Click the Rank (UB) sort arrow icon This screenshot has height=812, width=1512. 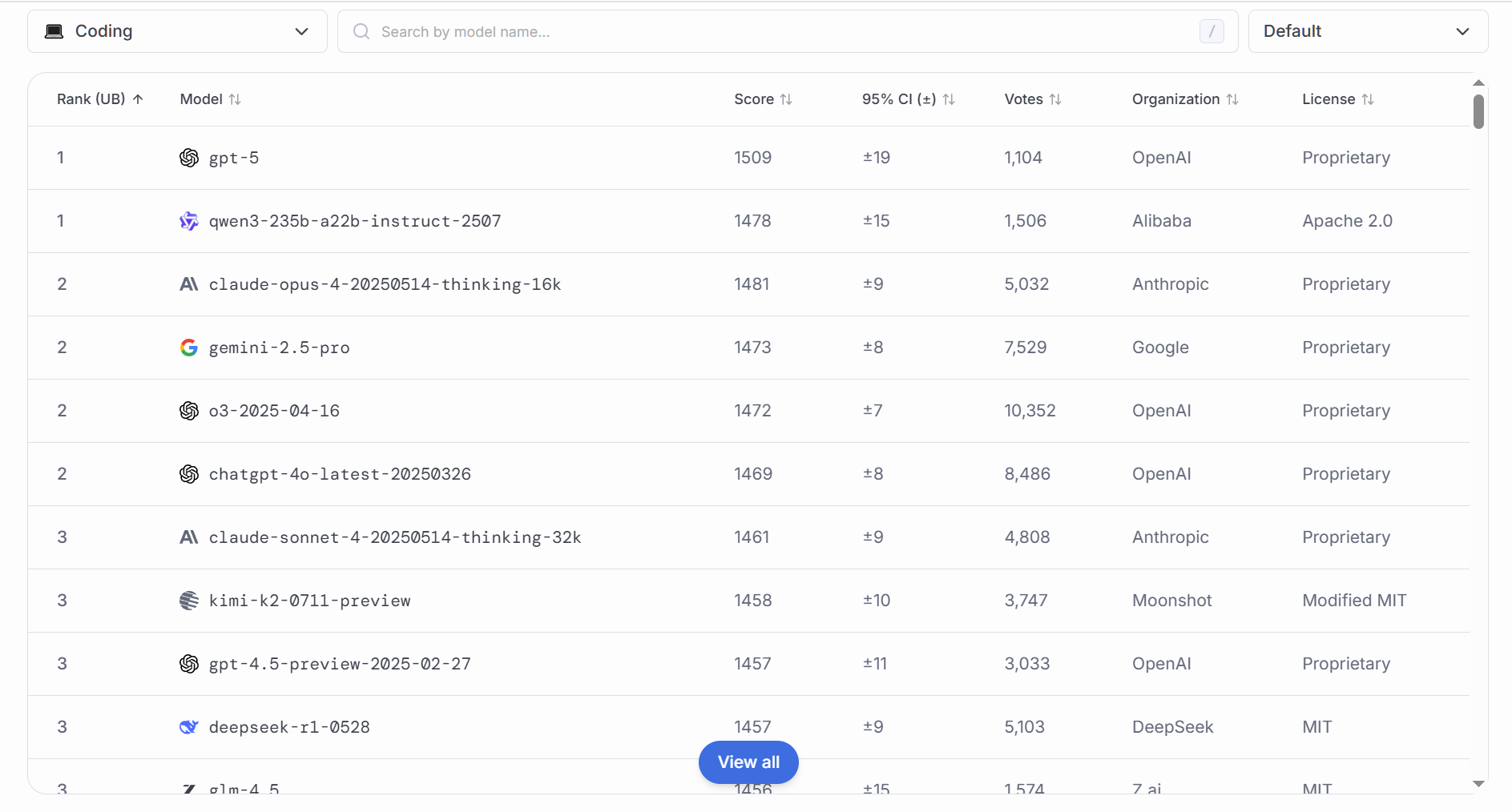point(138,99)
